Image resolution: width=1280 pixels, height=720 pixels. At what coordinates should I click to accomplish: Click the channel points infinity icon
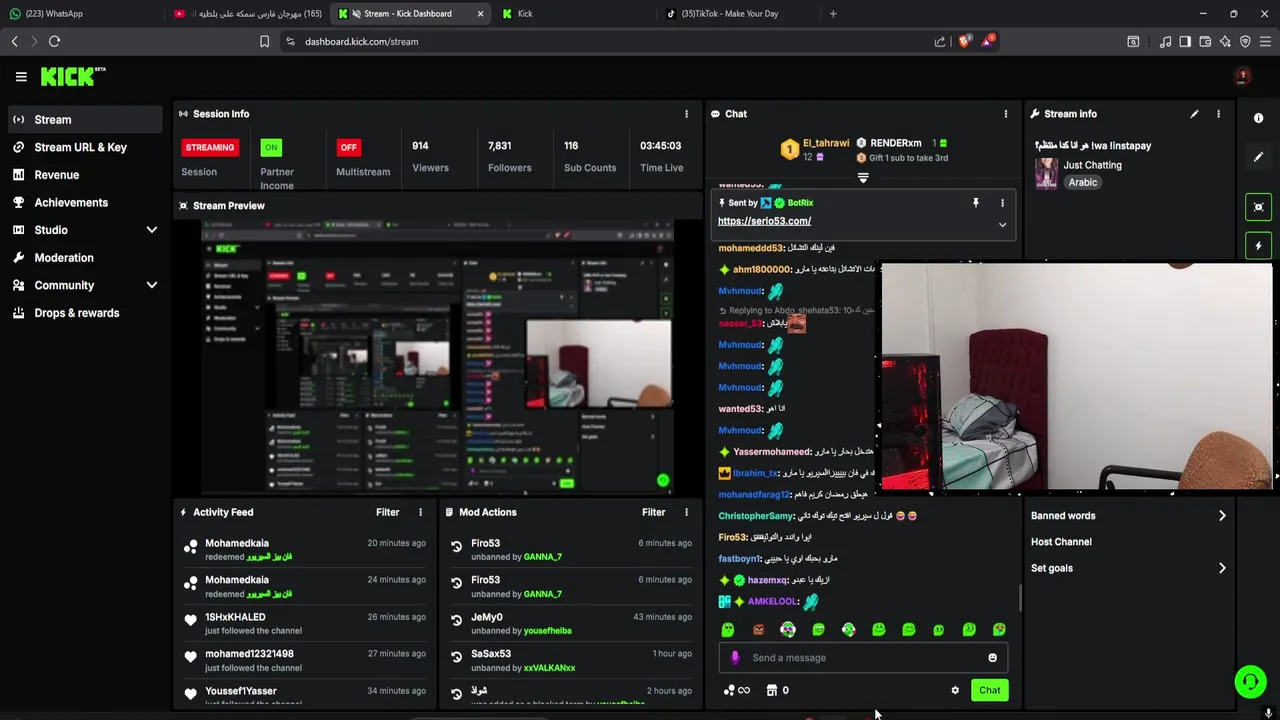pyautogui.click(x=736, y=690)
